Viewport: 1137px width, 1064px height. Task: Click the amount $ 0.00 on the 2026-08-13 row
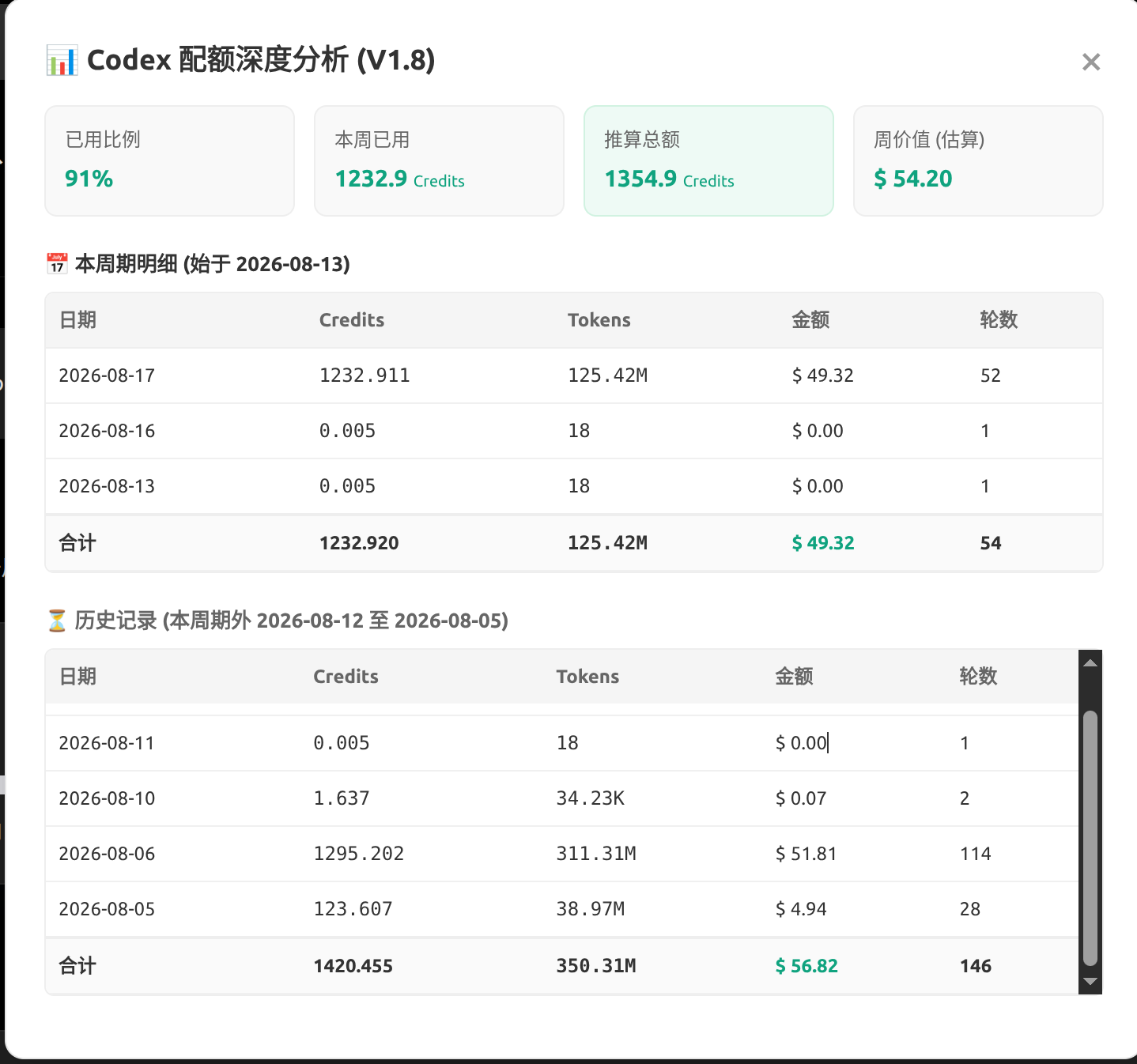click(818, 486)
